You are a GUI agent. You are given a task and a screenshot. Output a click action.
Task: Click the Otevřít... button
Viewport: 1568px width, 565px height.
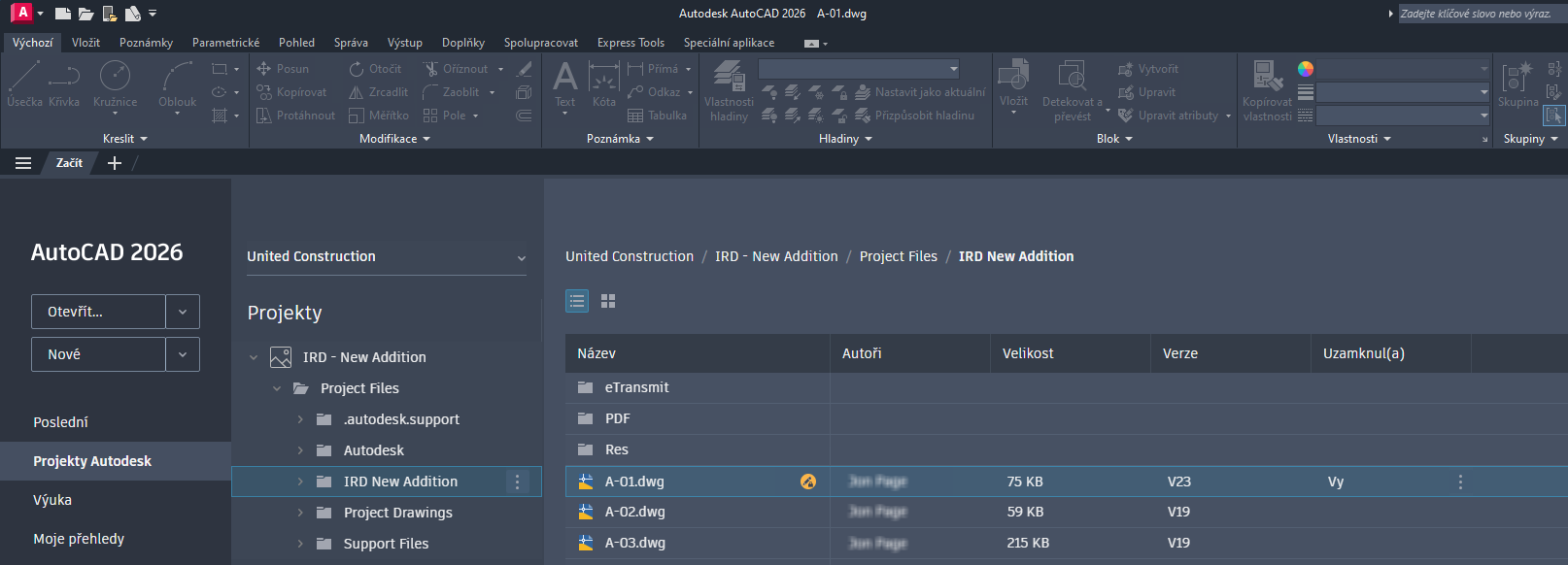pos(98,312)
